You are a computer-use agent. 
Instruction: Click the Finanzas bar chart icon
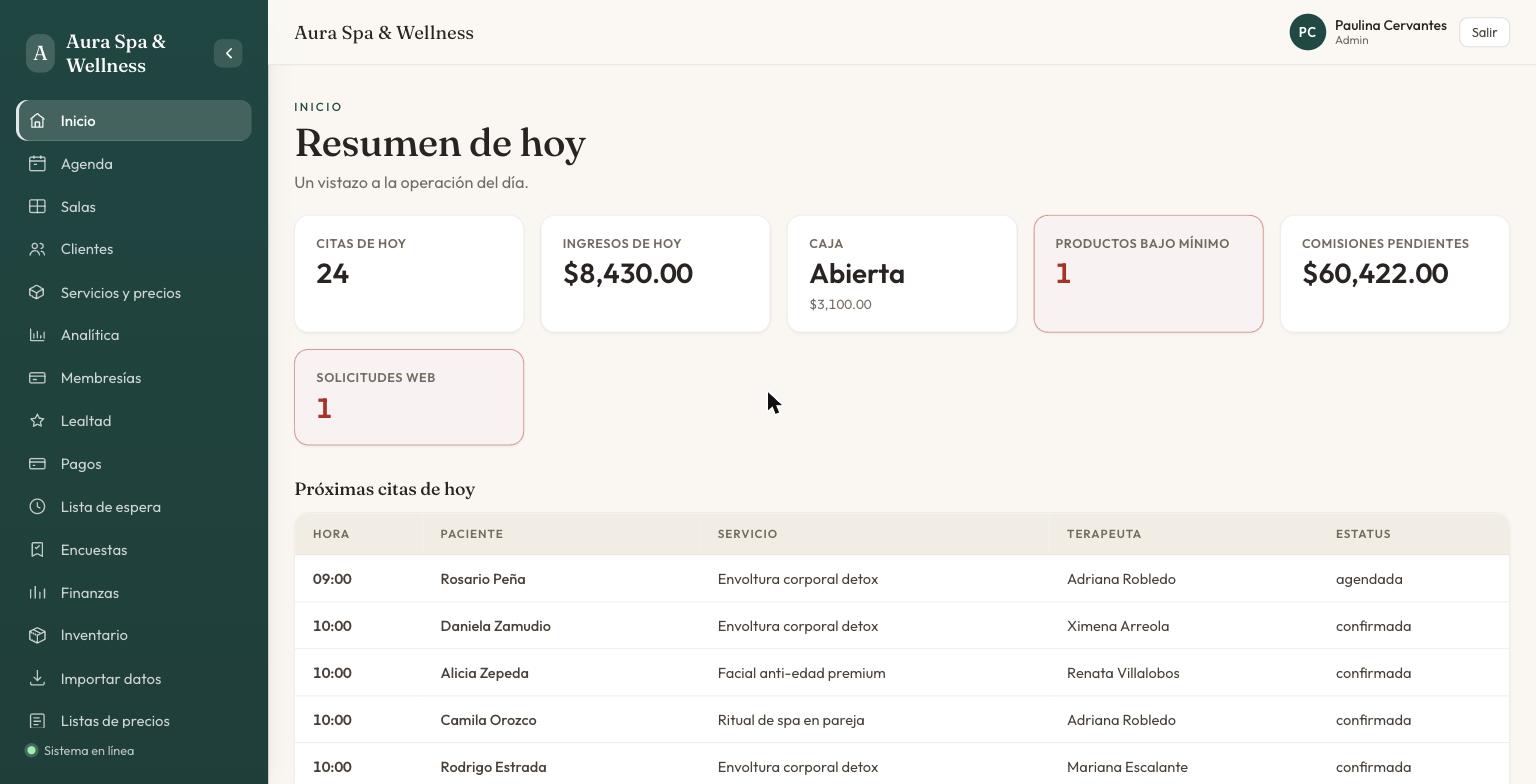37,593
